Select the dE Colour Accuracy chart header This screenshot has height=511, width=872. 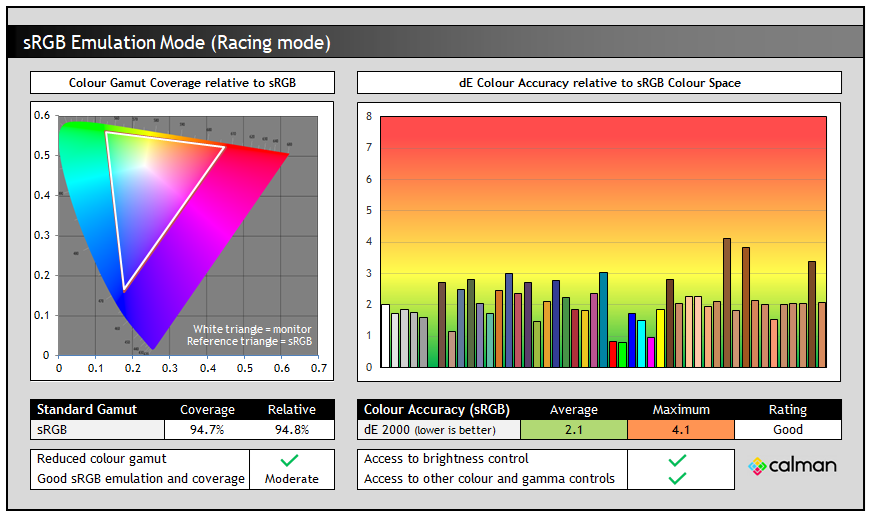(x=598, y=82)
